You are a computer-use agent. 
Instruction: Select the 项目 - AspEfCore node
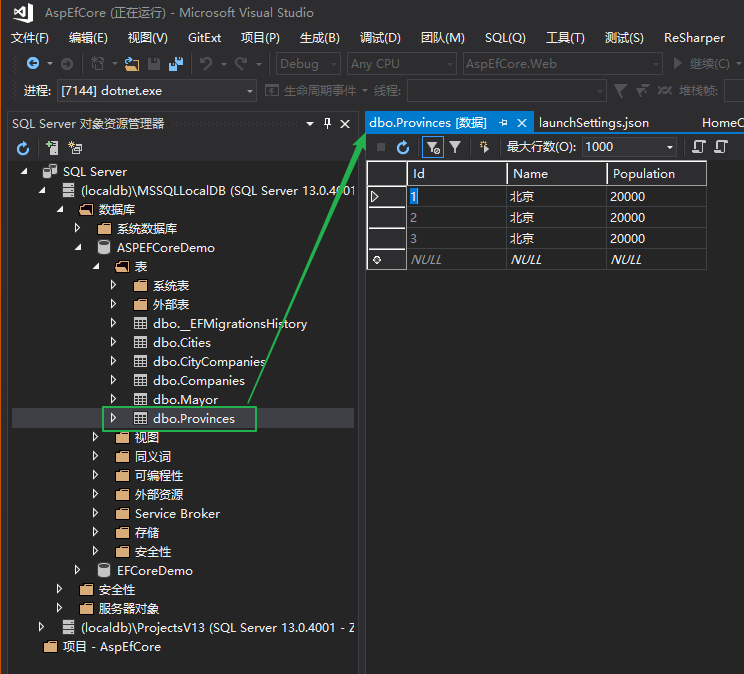[112, 646]
